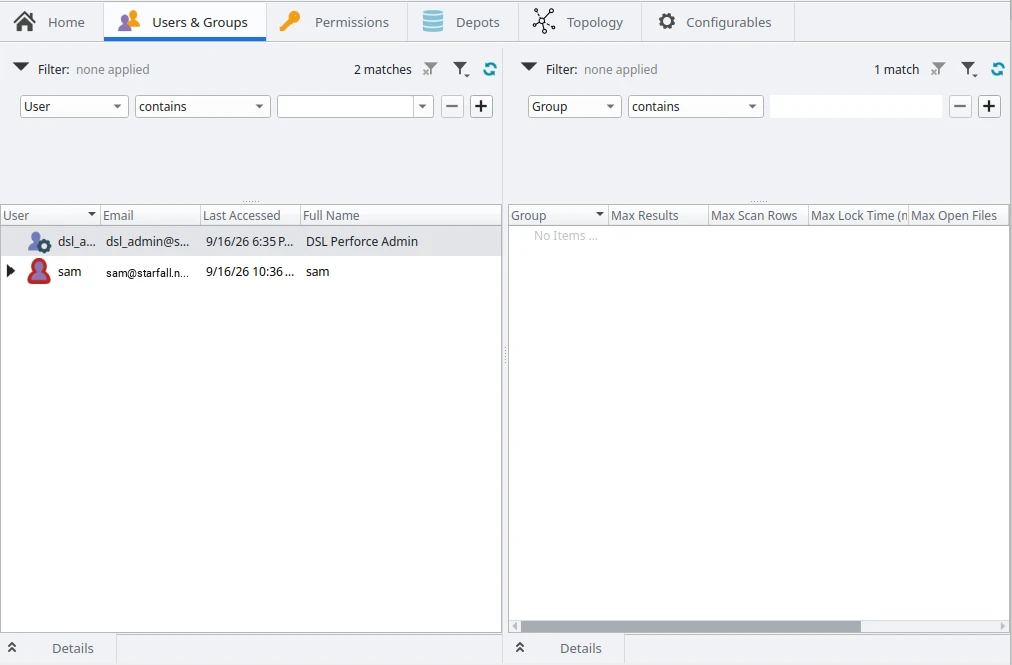Screen dimensions: 1012x665
Task: Sort by the Max Lock Time column header
Action: [x=858, y=215]
